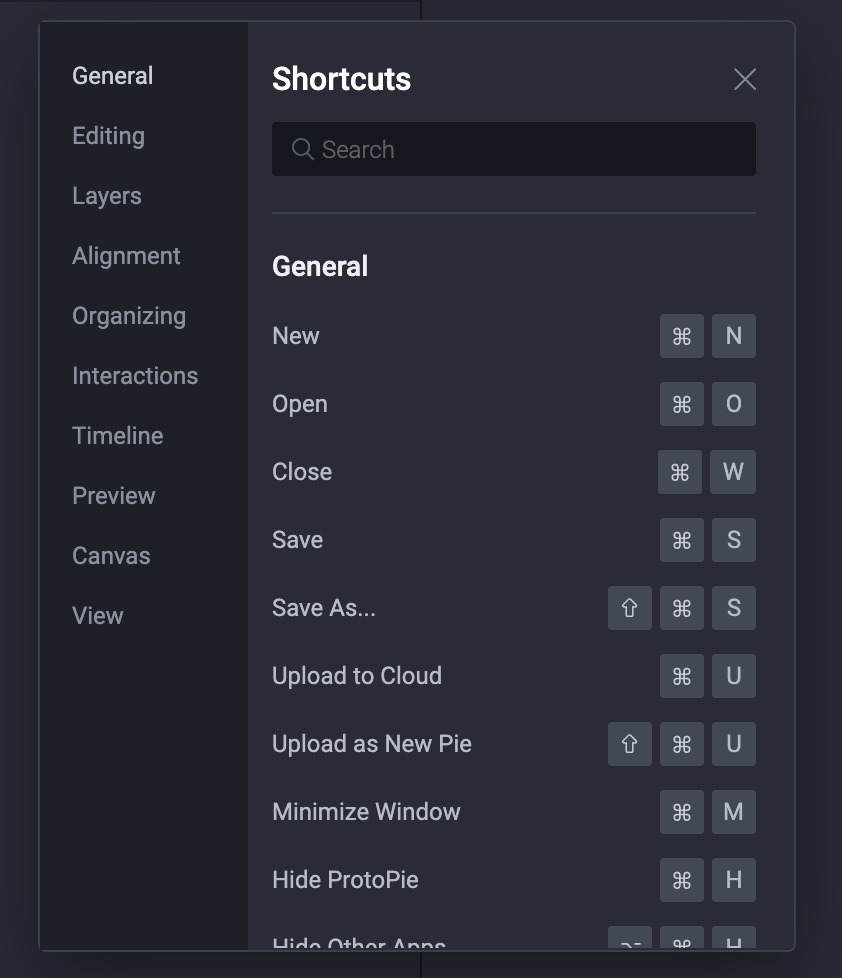Click the Command key icon for New
842x978 pixels.
(x=682, y=336)
